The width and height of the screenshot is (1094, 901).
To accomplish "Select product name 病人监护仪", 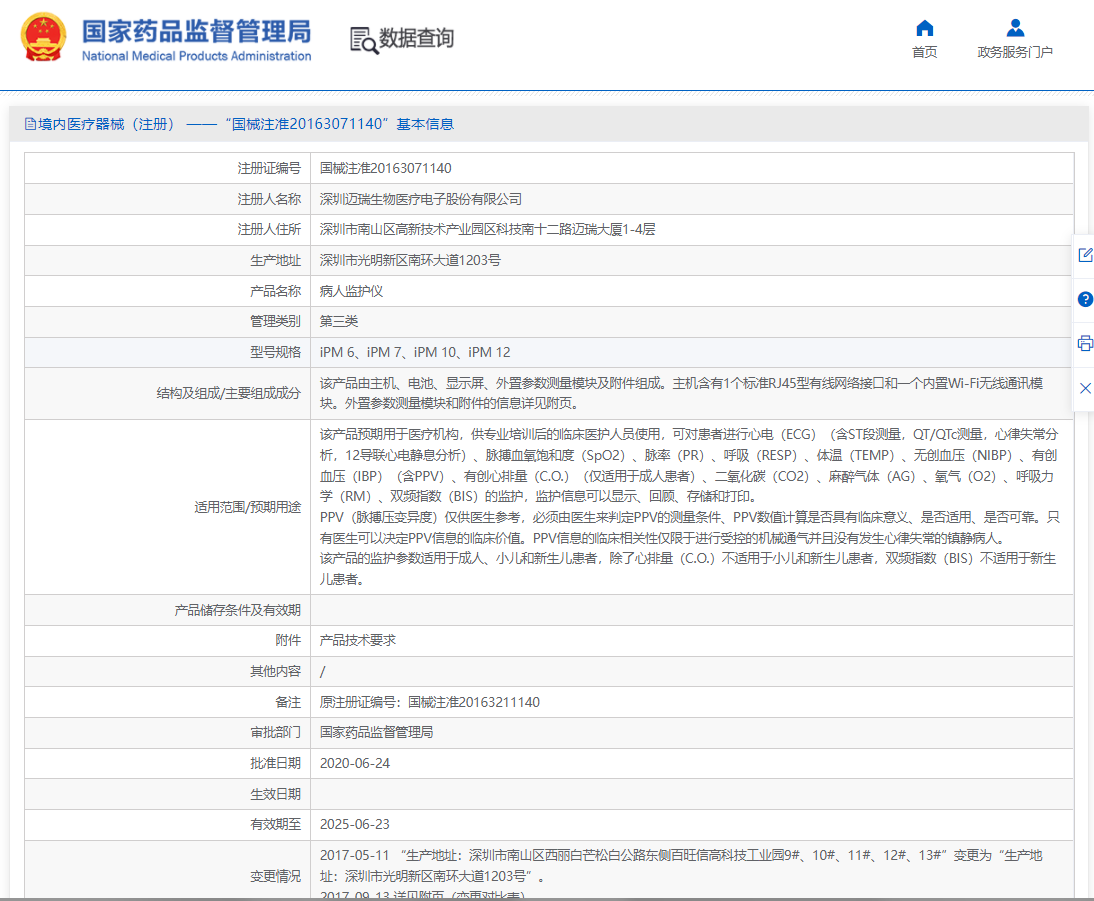I will point(351,291).
